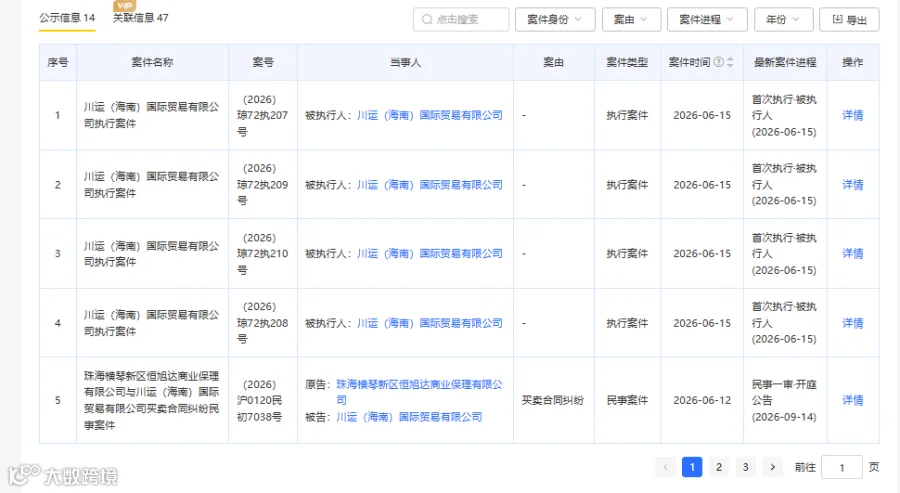The image size is (900, 493).
Task: Open defendant 川运（海南）国际贸易 link in row 5
Action: coord(409,417)
